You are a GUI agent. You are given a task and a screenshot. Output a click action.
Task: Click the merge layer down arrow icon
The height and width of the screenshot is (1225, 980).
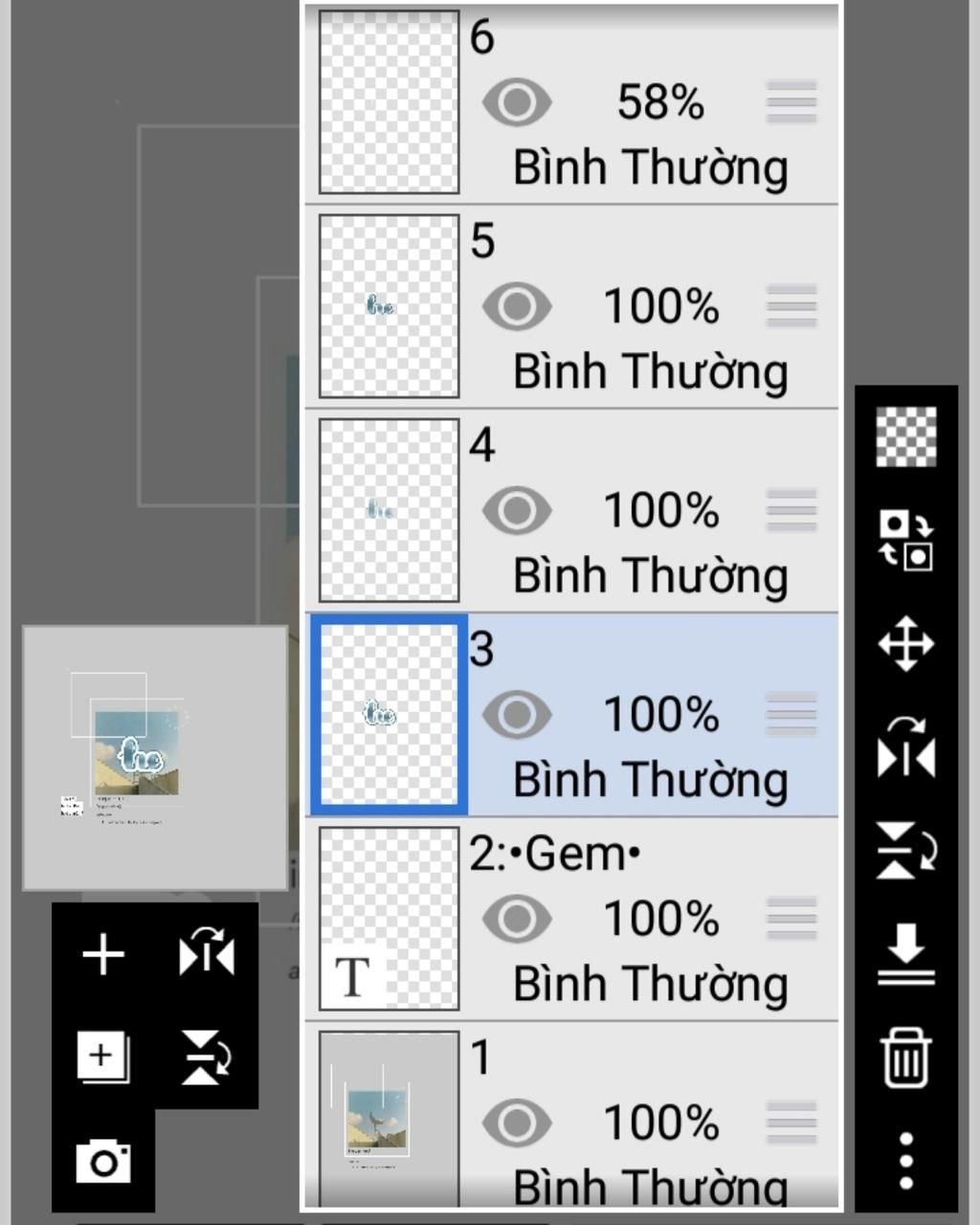(906, 954)
